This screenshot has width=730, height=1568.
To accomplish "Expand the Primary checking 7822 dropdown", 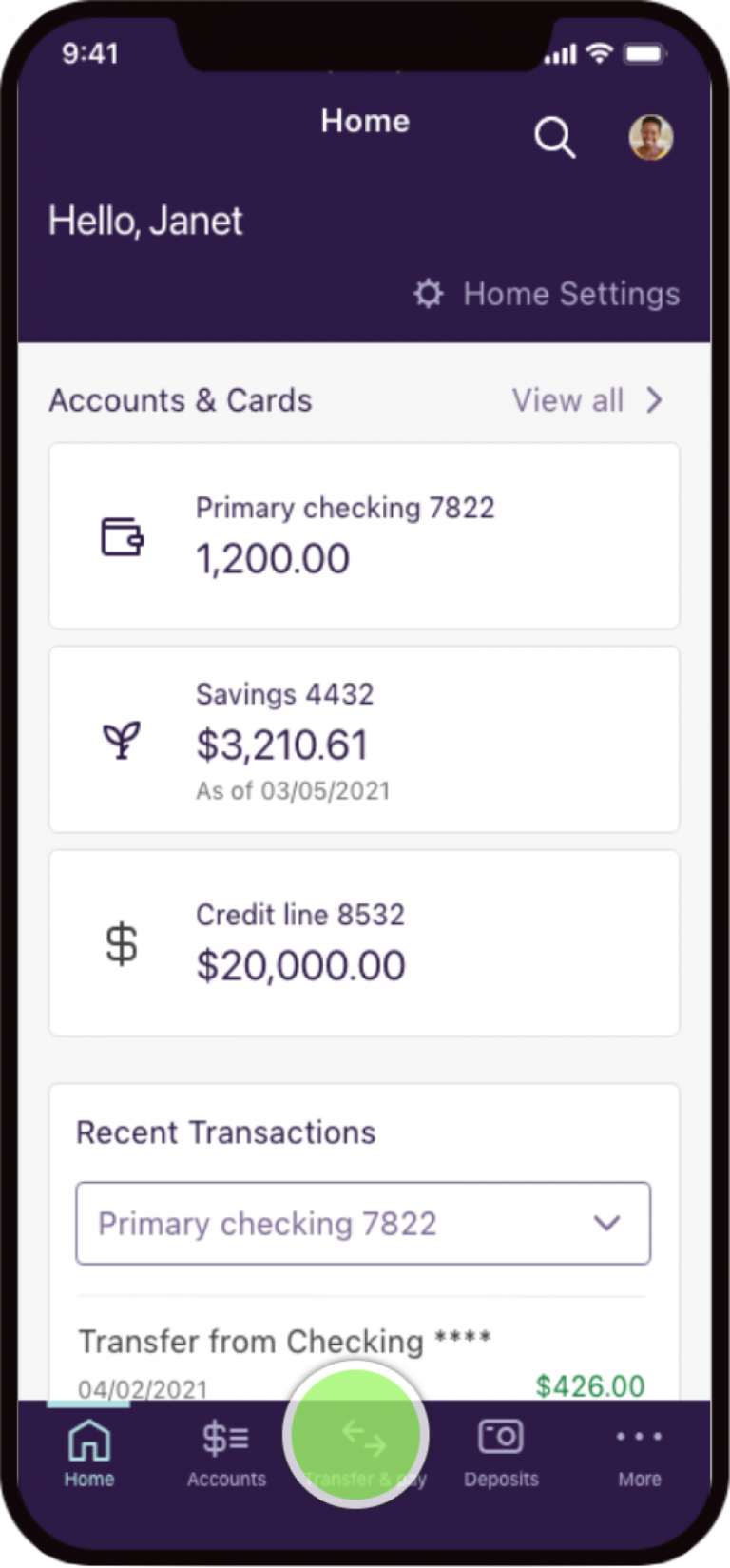I will point(363,1224).
